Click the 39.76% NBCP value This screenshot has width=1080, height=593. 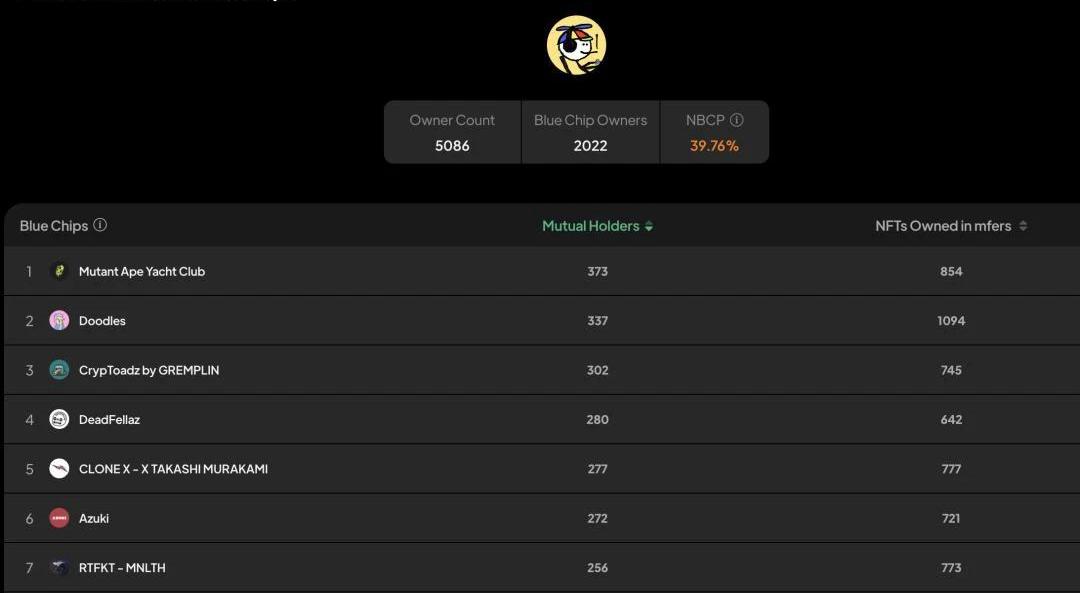[x=714, y=146]
